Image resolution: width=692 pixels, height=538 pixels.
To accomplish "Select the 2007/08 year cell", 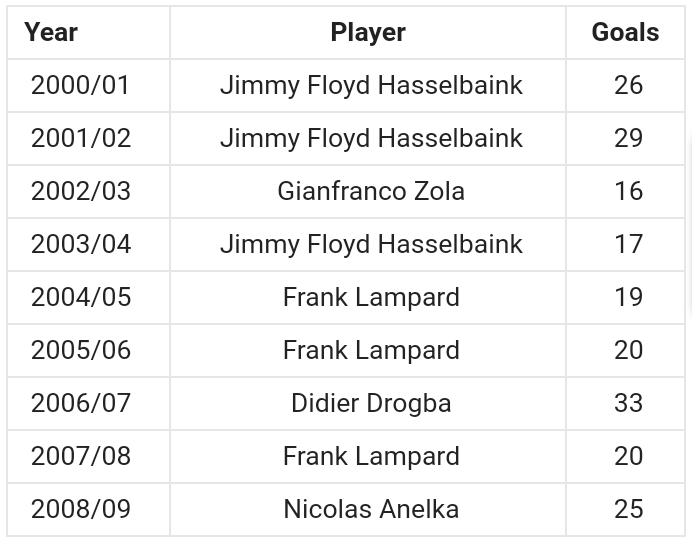I will [81, 456].
